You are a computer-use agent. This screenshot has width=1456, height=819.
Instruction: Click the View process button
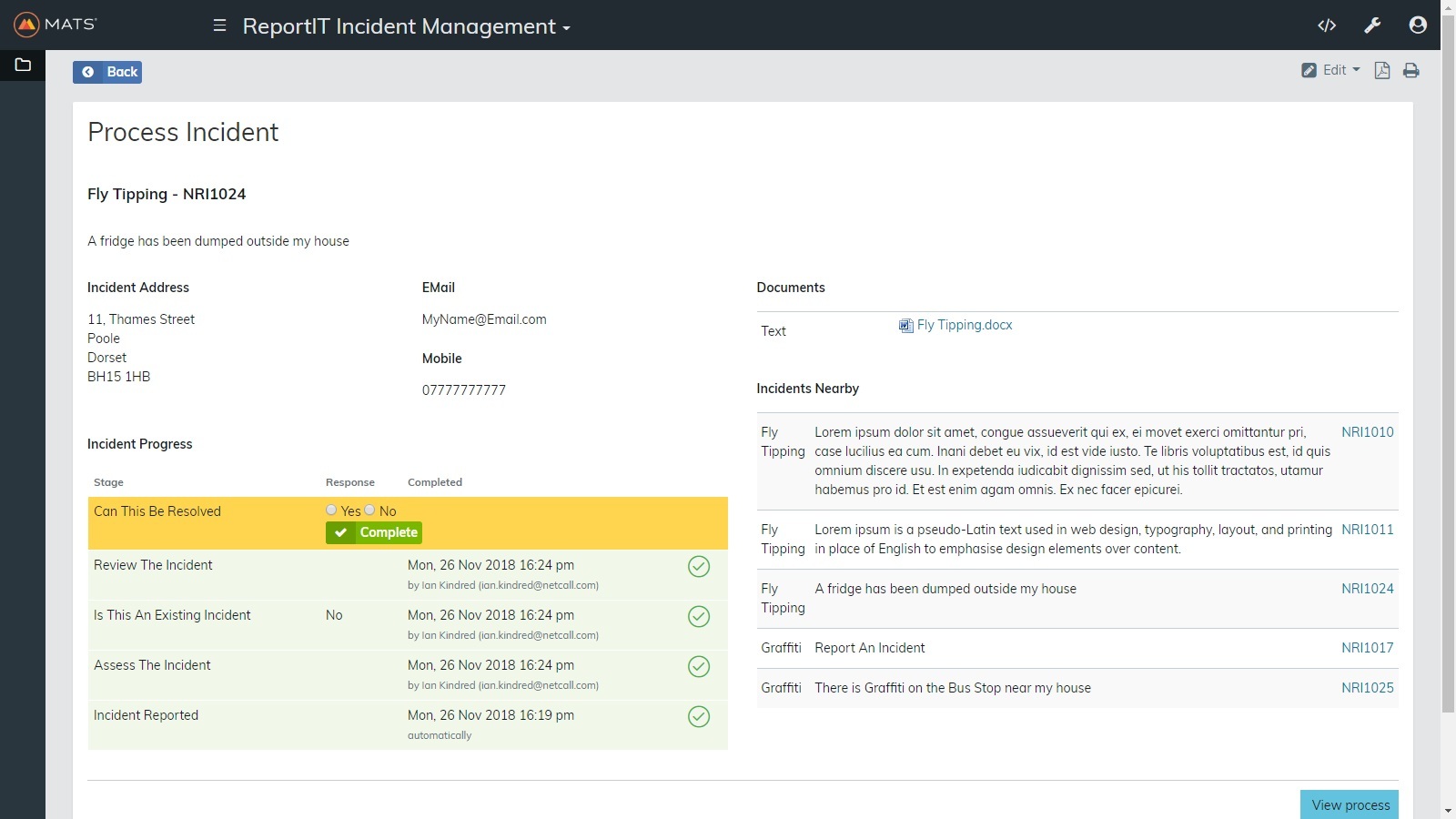[x=1350, y=805]
